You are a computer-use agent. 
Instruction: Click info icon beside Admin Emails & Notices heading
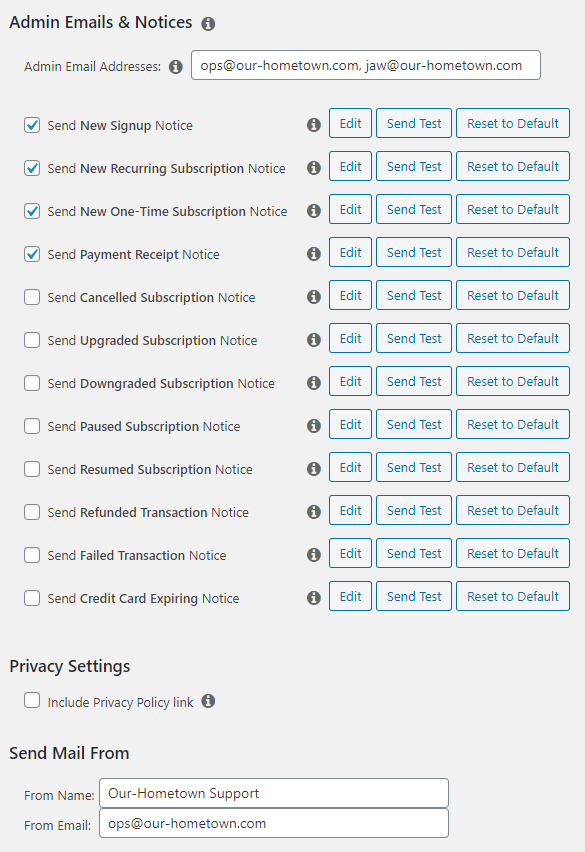(x=208, y=24)
